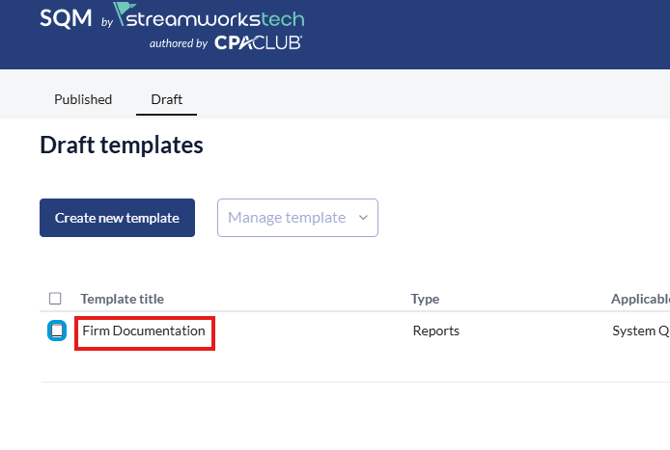Viewport: 670px width, 450px height.
Task: Click the SQM logo text
Action: tap(65, 18)
